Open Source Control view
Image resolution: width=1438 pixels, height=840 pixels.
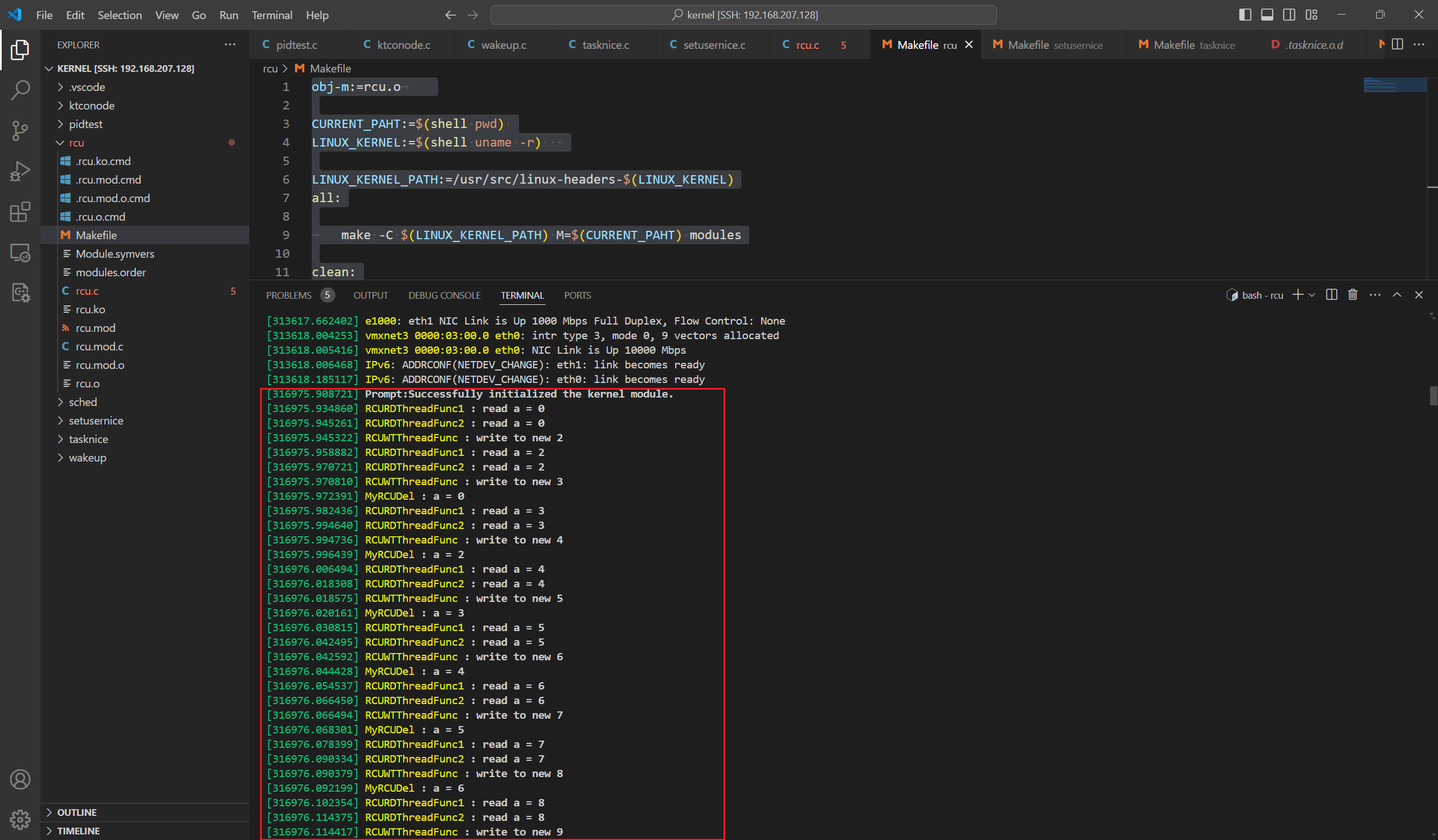(x=20, y=131)
